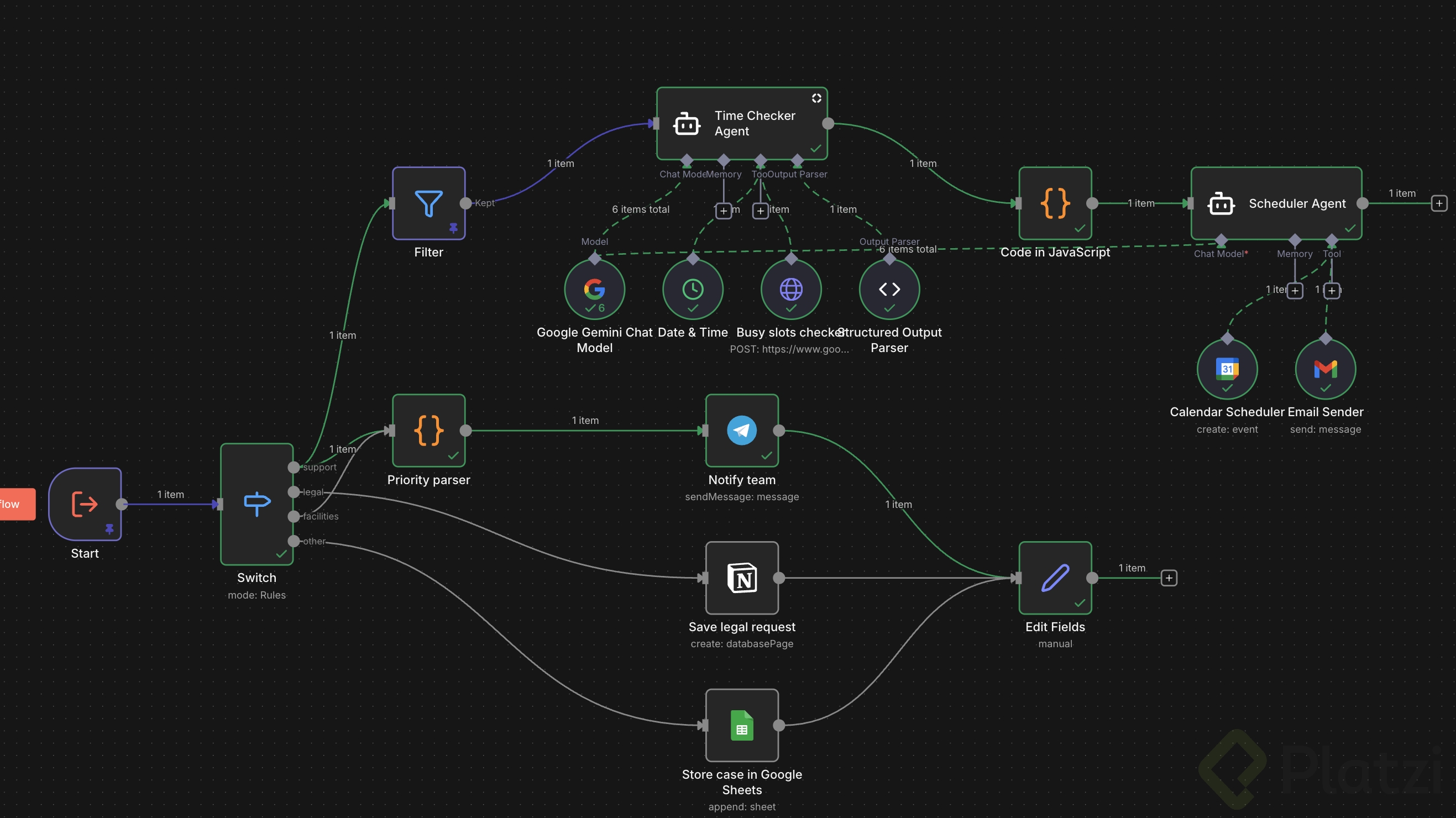
Task: Add Memory sub-node to Time Checker Agent
Action: [x=724, y=211]
